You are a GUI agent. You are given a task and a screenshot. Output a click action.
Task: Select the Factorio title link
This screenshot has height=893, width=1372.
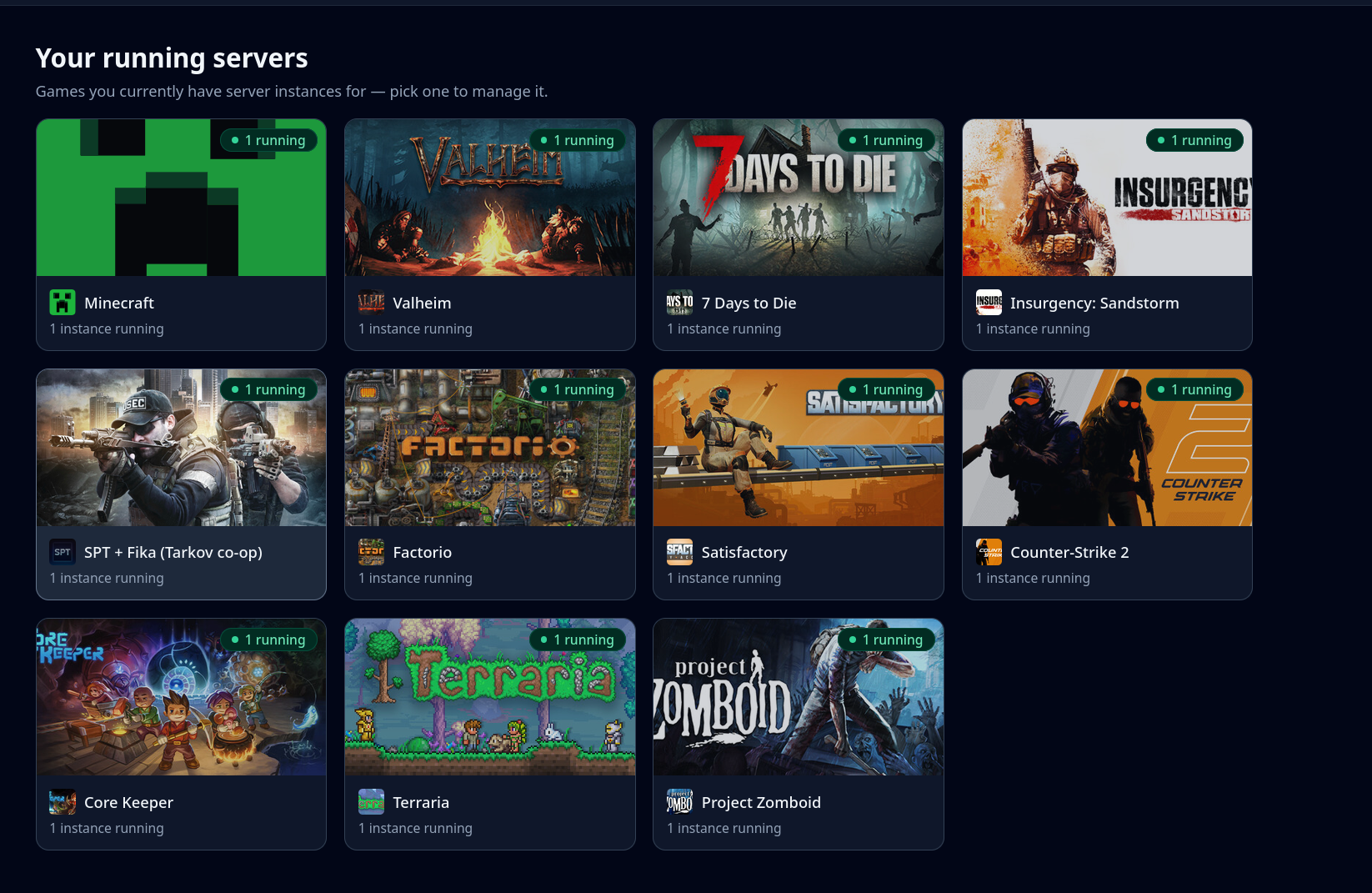[x=422, y=552]
